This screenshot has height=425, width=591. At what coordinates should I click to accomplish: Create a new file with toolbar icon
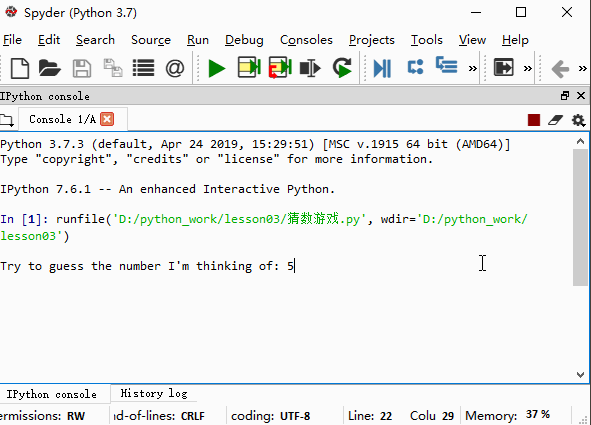point(20,68)
